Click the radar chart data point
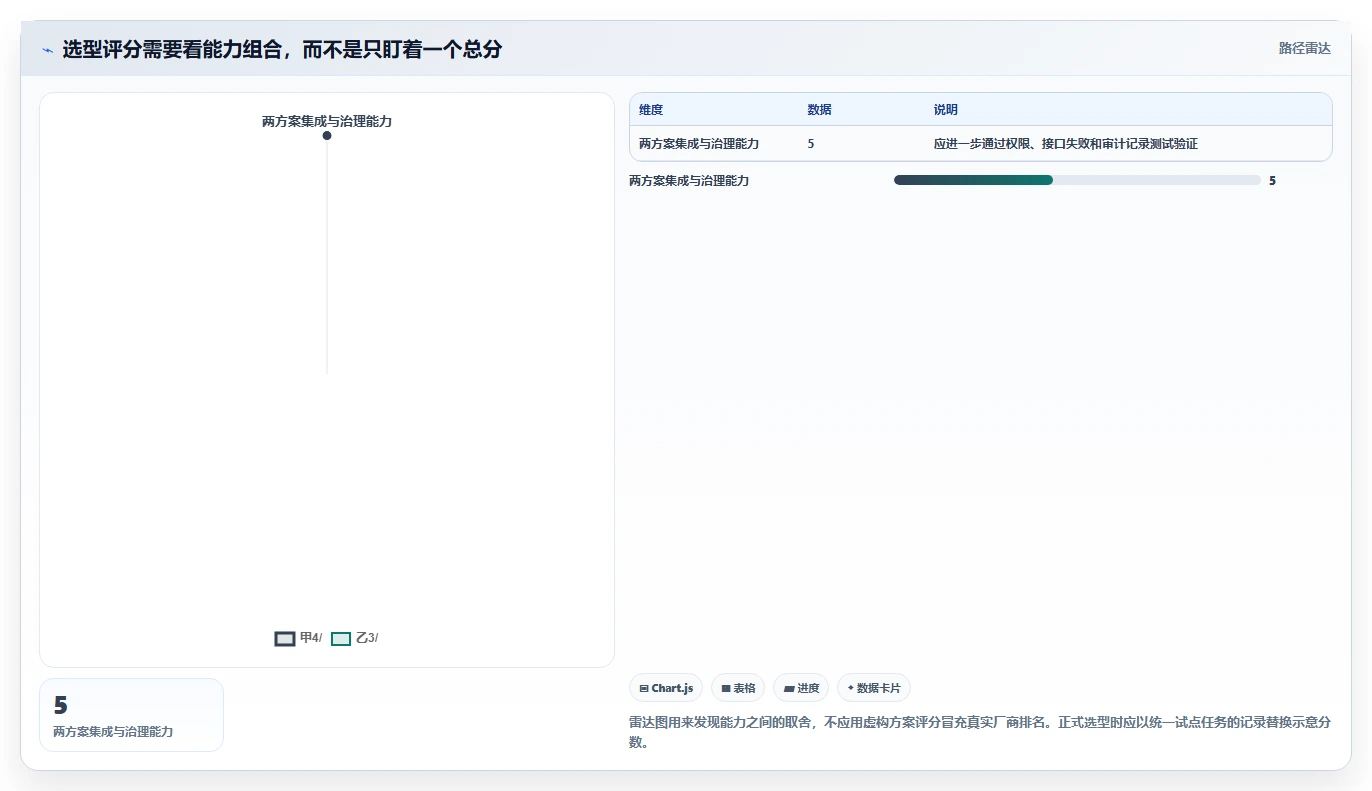The height and width of the screenshot is (791, 1372). (327, 135)
